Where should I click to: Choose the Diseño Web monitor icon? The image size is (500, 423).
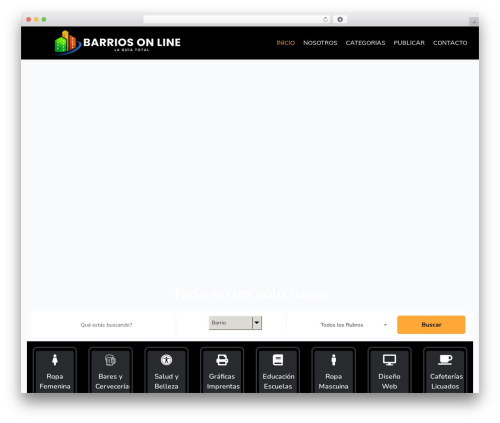[389, 360]
